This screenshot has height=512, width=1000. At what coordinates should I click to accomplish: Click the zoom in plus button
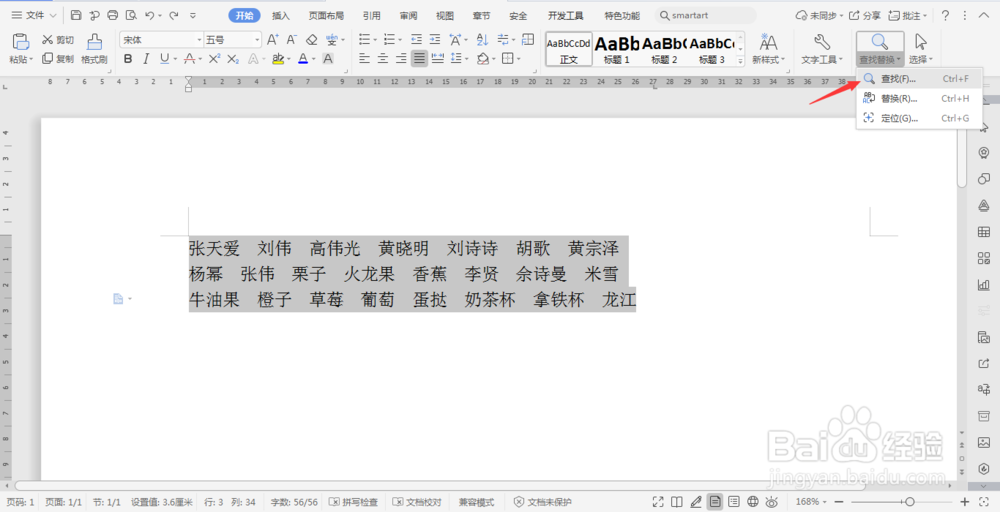click(965, 502)
